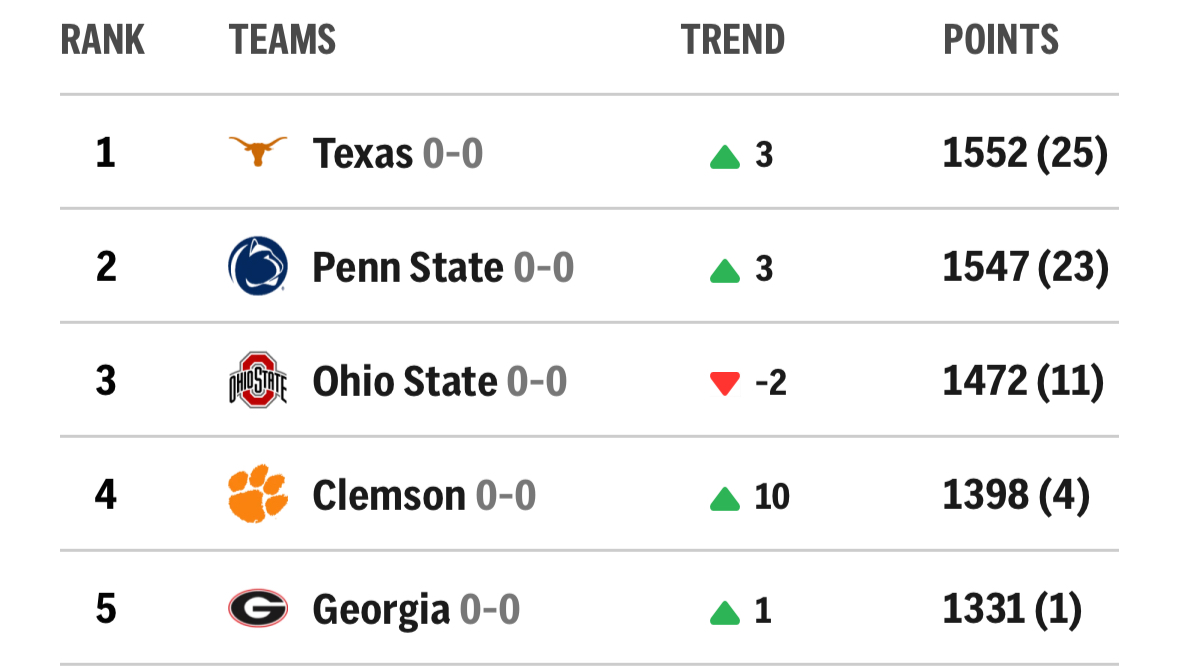Open the Clemson team link

click(388, 495)
